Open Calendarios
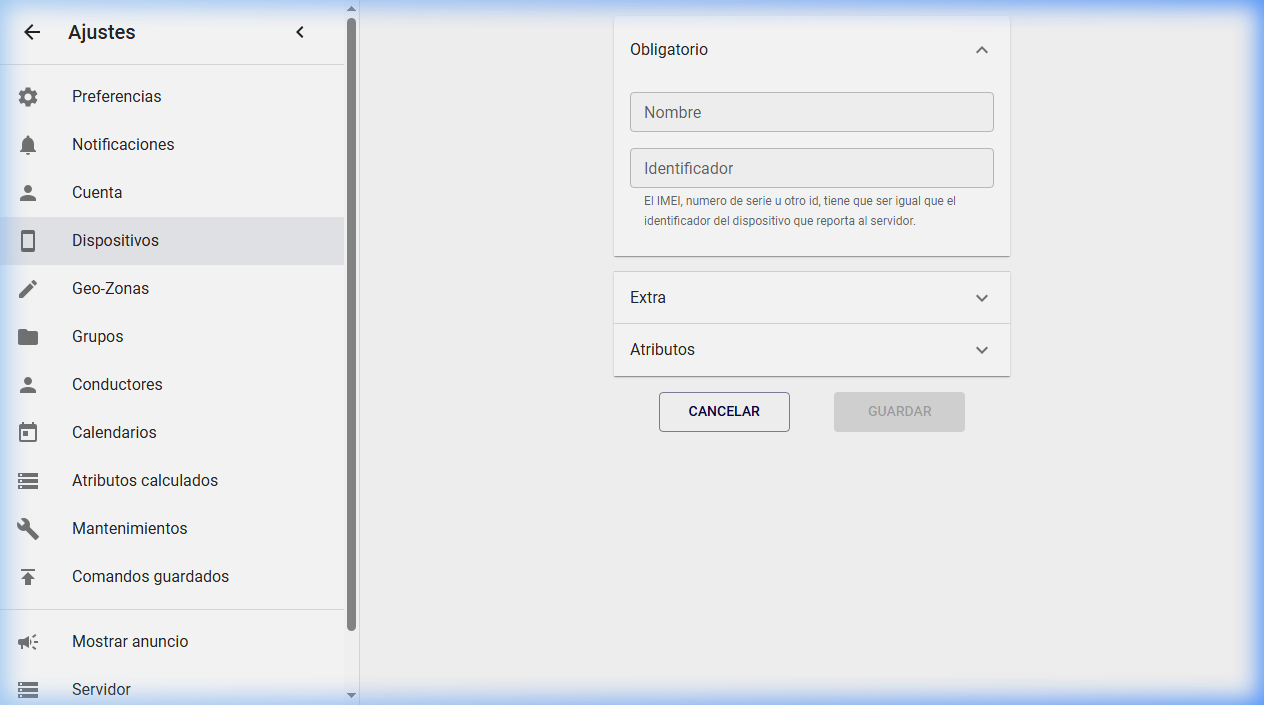1264x705 pixels. [172, 433]
